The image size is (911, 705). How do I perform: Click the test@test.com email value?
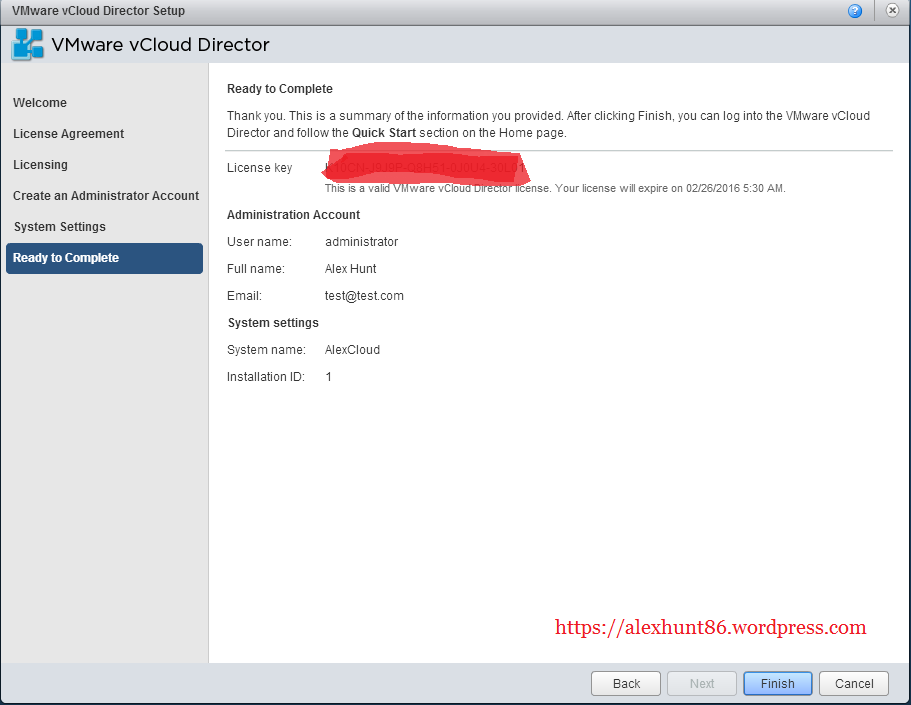tap(364, 296)
